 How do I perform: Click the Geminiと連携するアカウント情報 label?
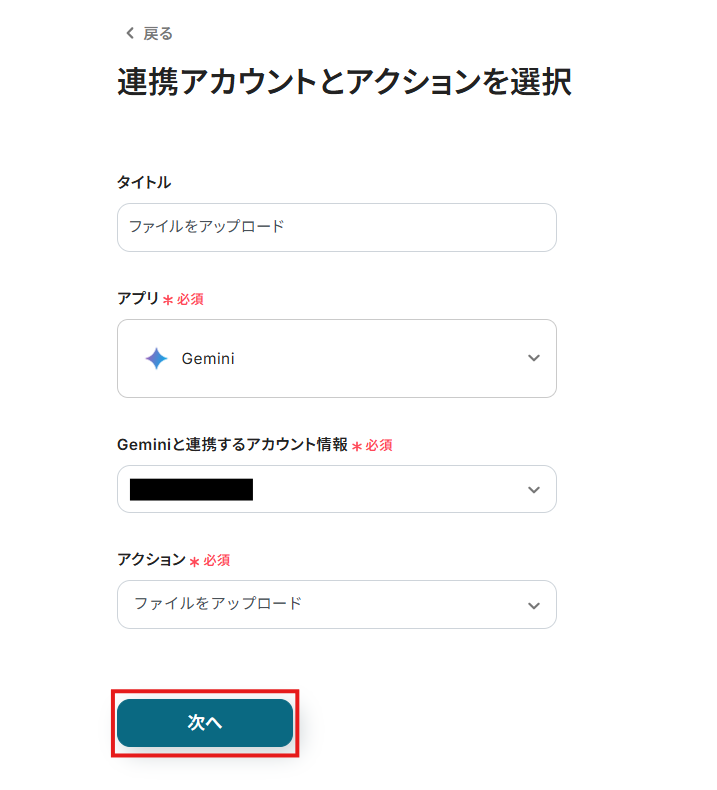(x=232, y=445)
